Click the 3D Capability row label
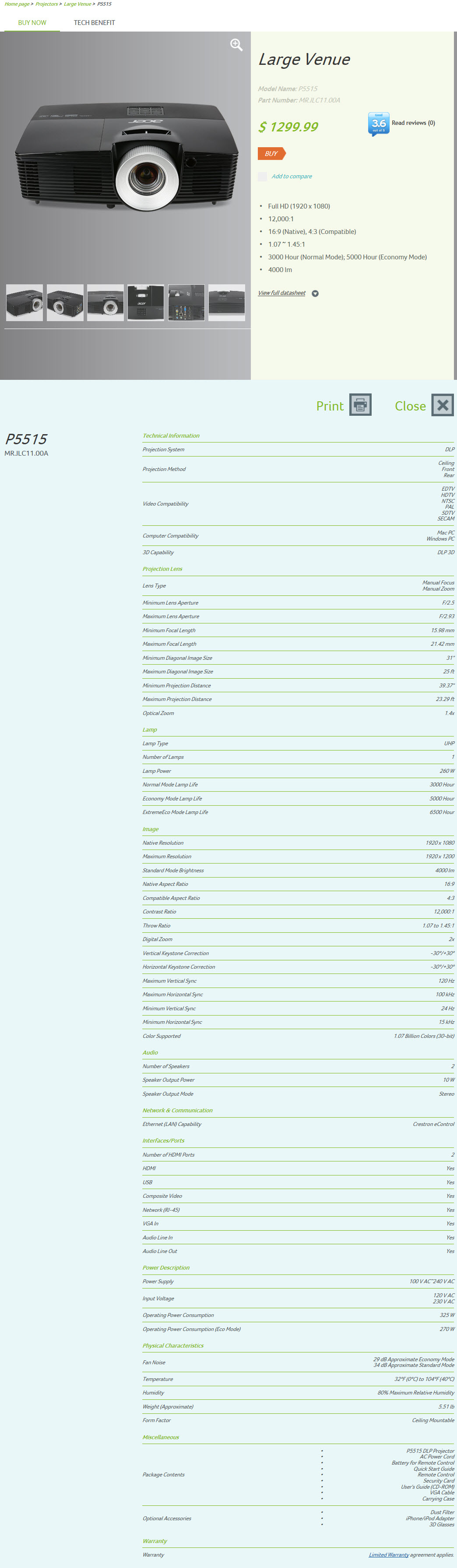This screenshot has width=457, height=1568. coord(158,552)
